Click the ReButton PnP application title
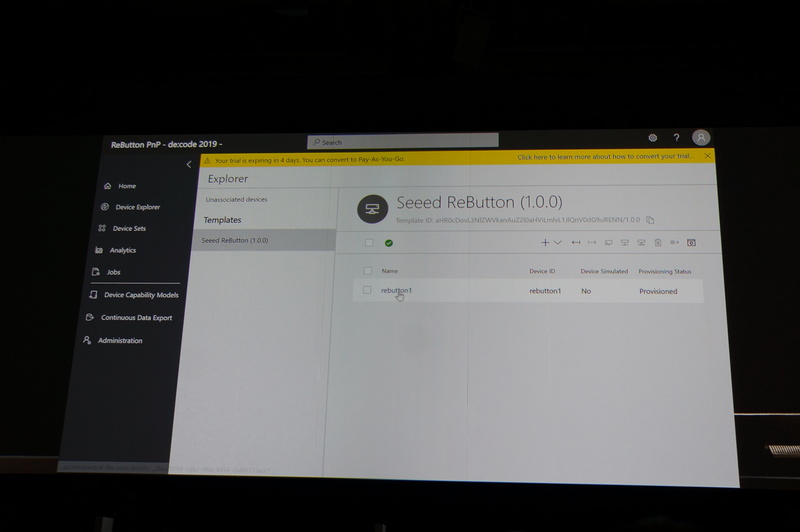 point(166,144)
